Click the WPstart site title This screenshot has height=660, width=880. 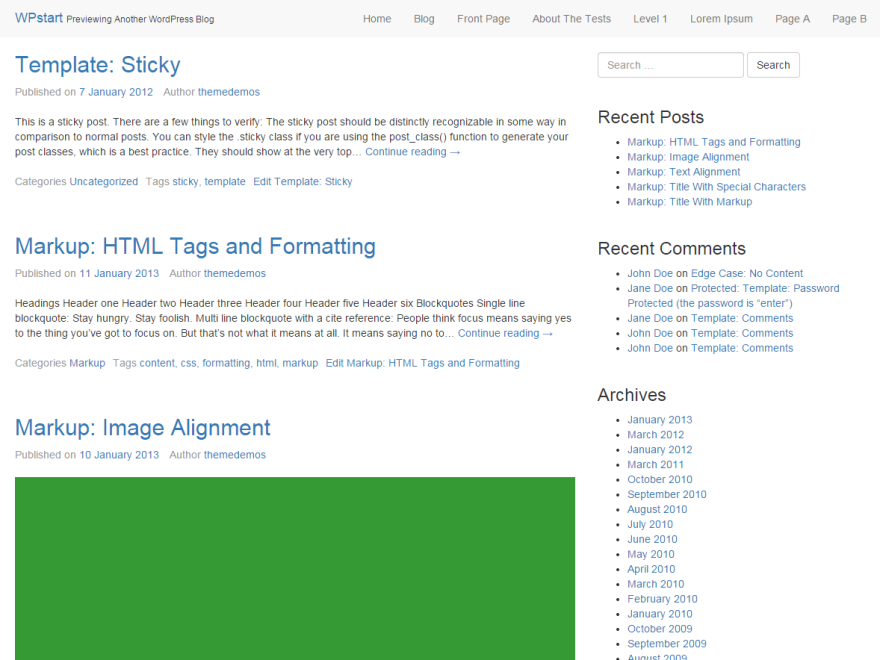pyautogui.click(x=38, y=18)
